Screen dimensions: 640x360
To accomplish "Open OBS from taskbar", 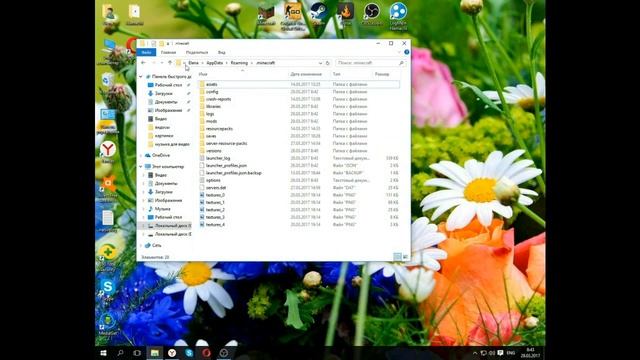I will point(224,353).
